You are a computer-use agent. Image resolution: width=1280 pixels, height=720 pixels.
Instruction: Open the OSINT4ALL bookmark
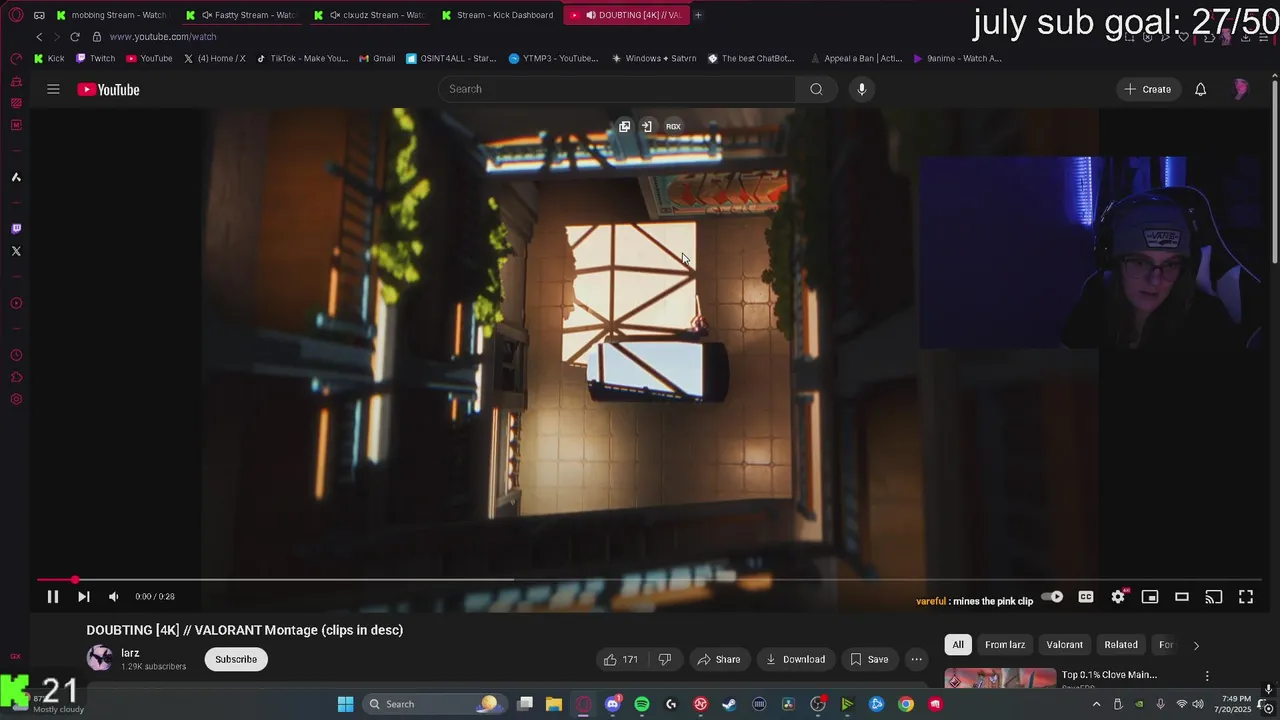pos(451,58)
